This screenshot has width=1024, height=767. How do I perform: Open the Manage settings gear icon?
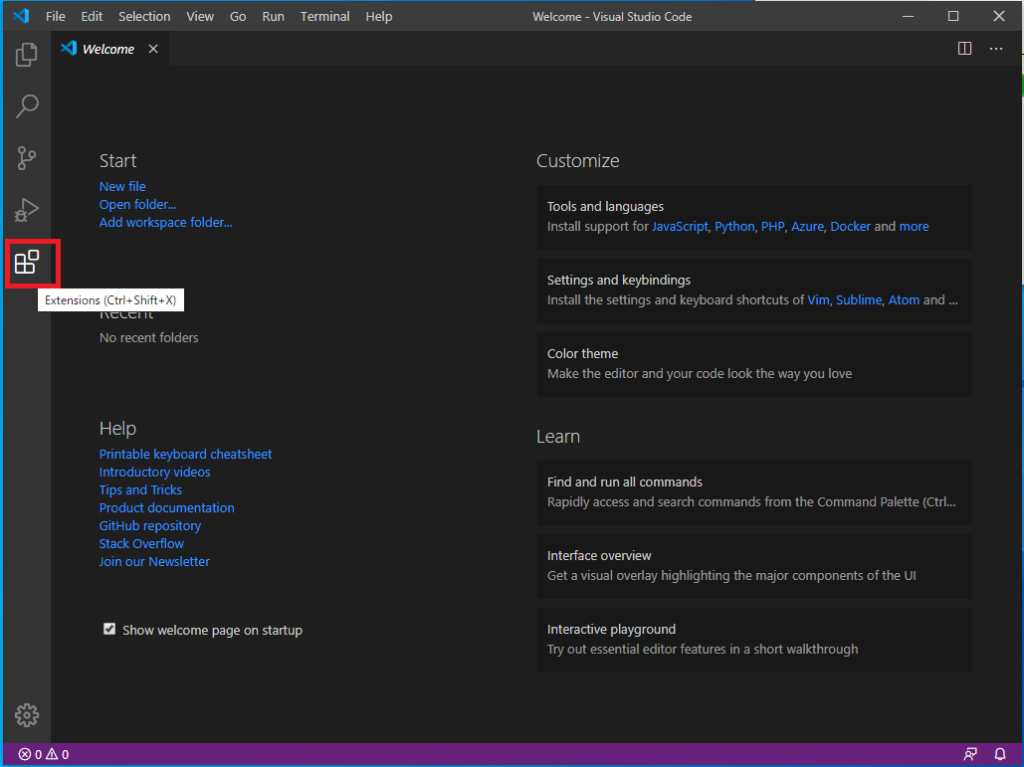tap(27, 715)
